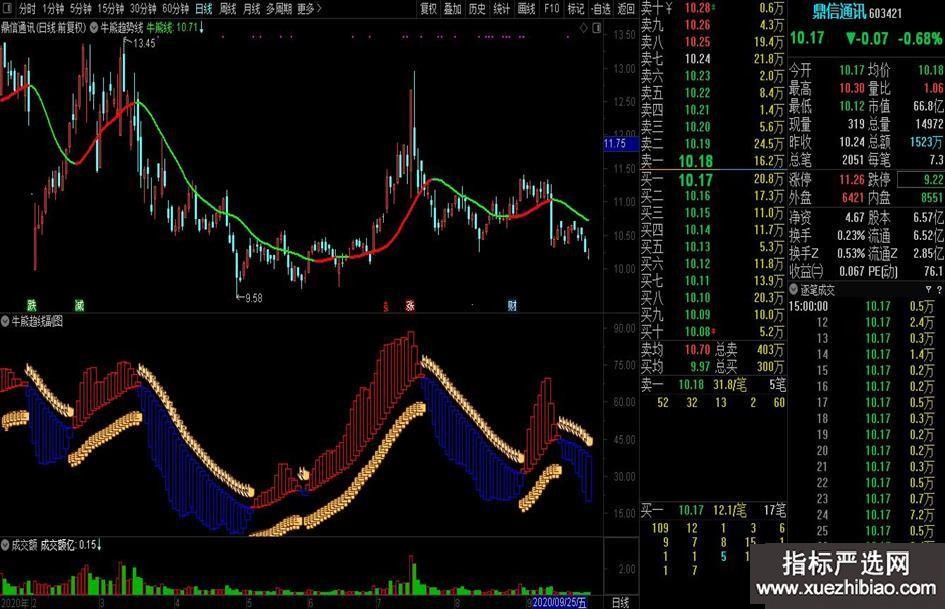Screen dimensions: 945x609
Task: Click the 财 financial marker
Action: [512, 305]
